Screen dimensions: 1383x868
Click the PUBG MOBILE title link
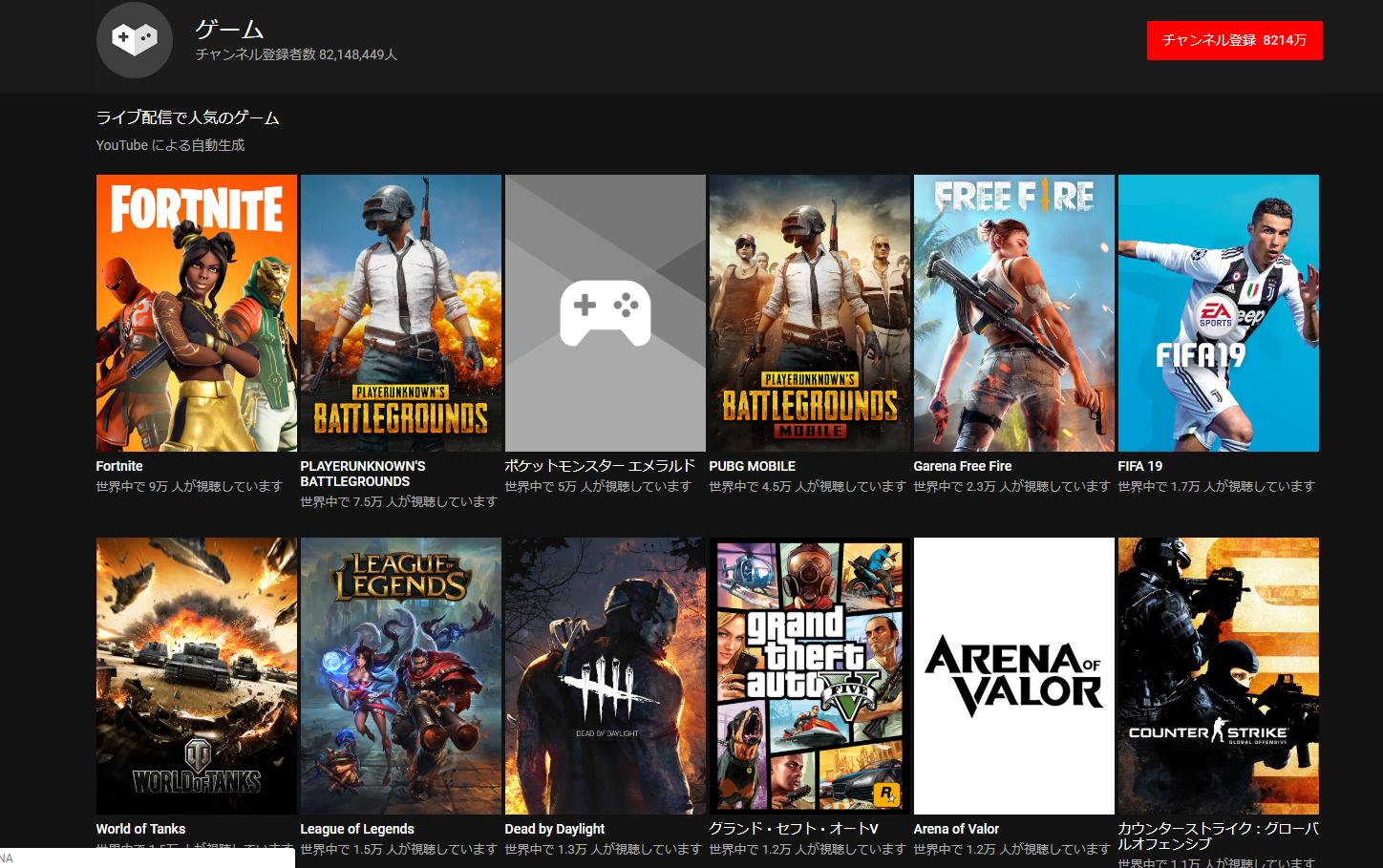753,466
